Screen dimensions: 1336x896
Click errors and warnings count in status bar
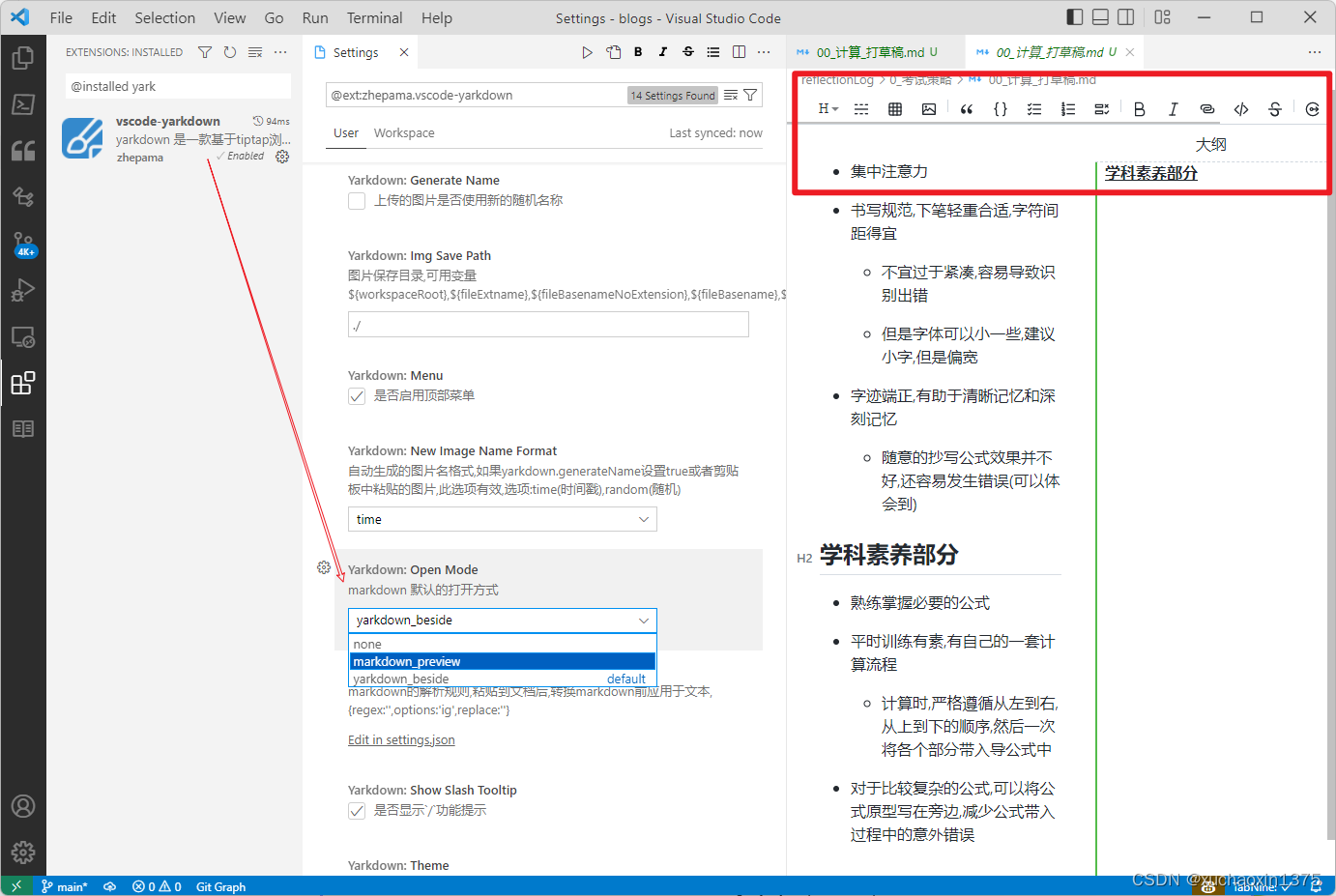pyautogui.click(x=157, y=886)
